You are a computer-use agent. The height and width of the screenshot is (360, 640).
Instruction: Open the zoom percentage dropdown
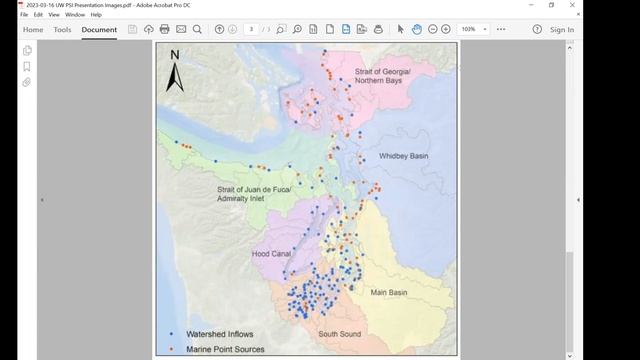click(x=485, y=29)
